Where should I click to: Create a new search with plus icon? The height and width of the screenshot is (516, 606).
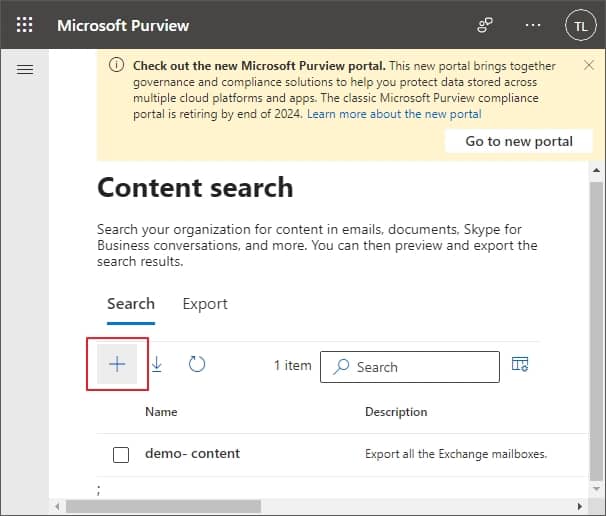(117, 364)
